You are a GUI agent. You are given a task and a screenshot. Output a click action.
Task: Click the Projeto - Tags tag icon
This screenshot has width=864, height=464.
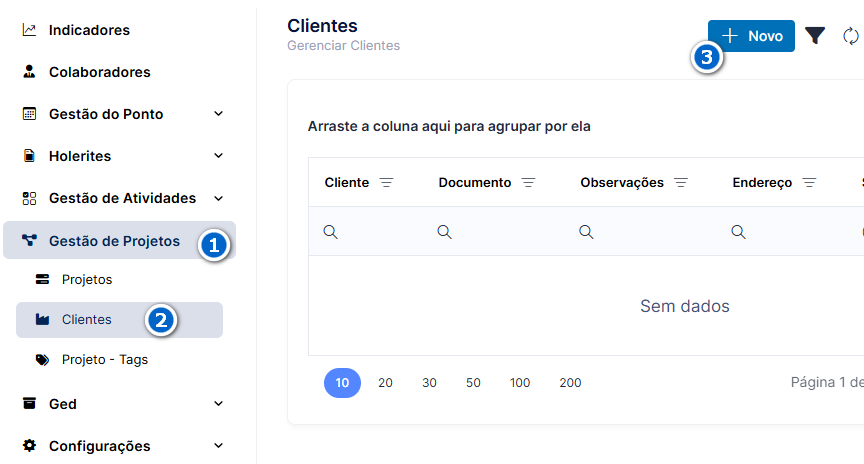click(x=42, y=360)
